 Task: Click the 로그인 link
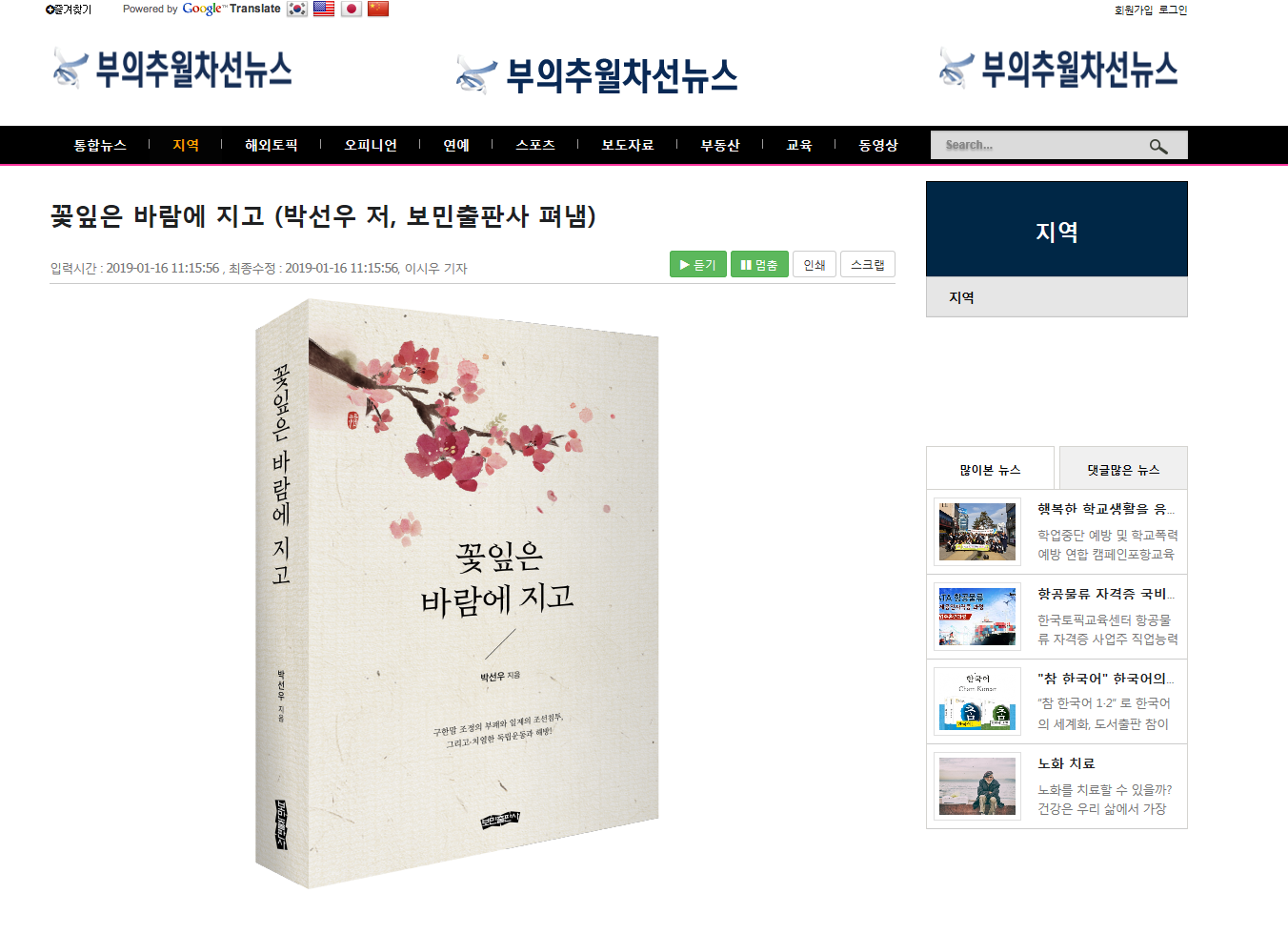1173,10
